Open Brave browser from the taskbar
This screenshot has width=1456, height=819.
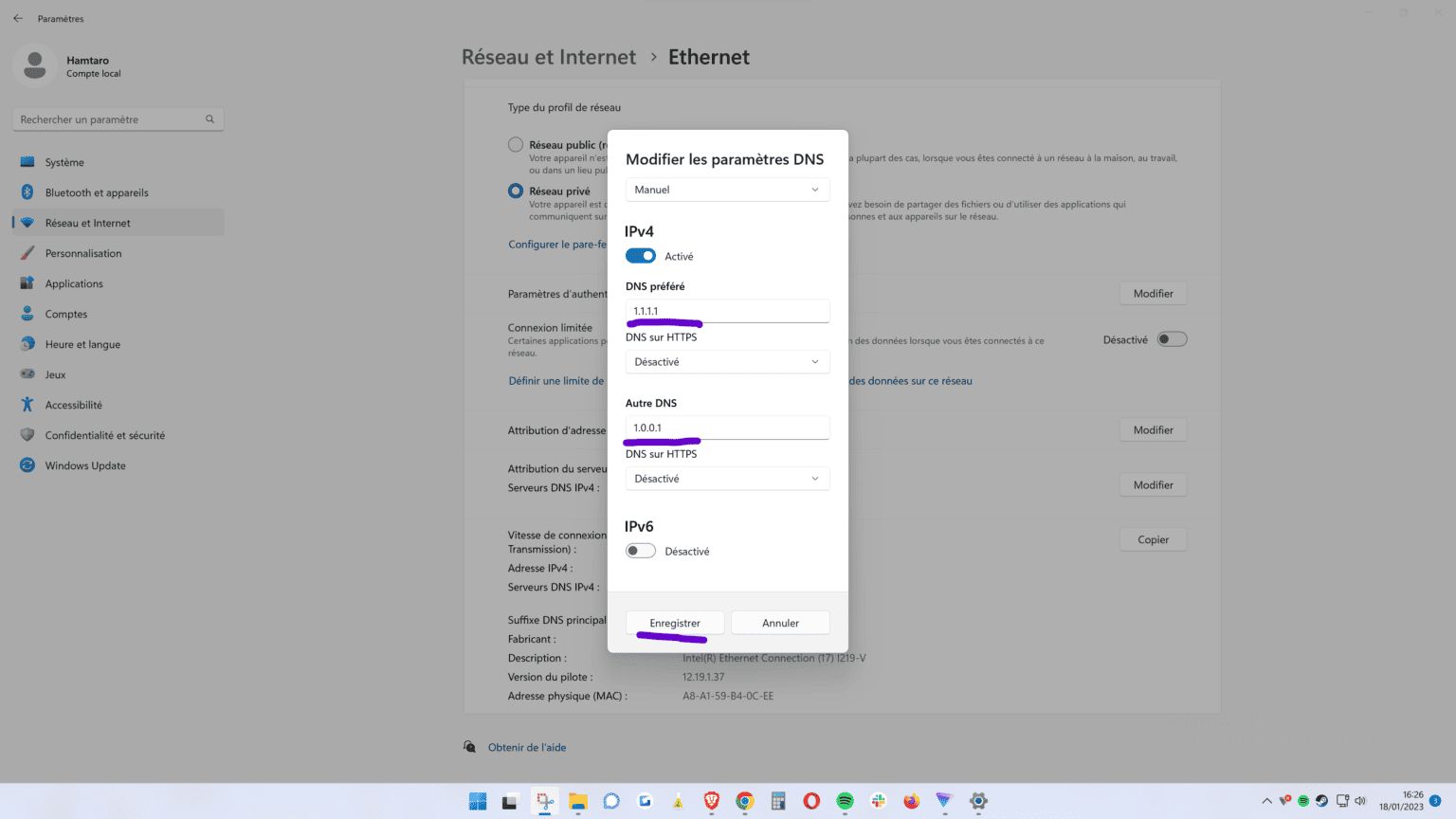coord(711,801)
